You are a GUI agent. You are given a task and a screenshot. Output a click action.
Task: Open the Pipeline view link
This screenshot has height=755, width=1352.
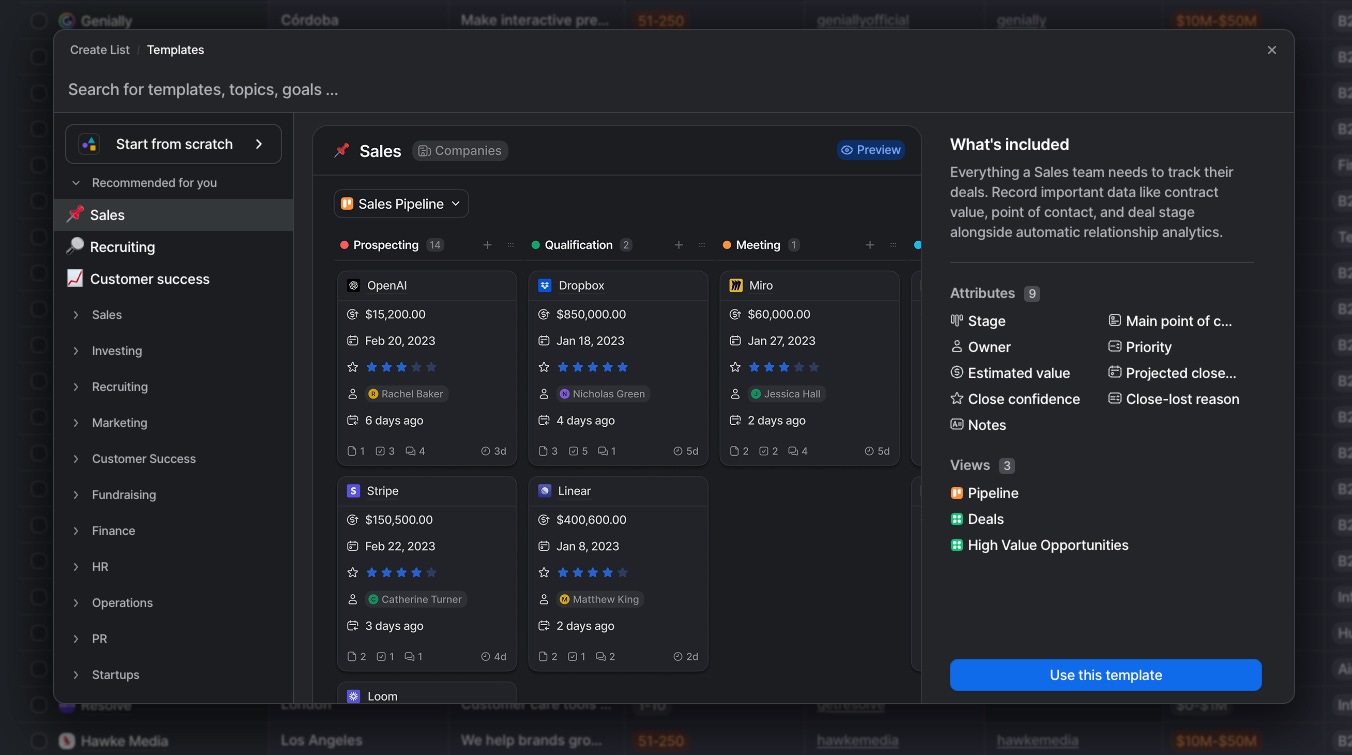993,493
